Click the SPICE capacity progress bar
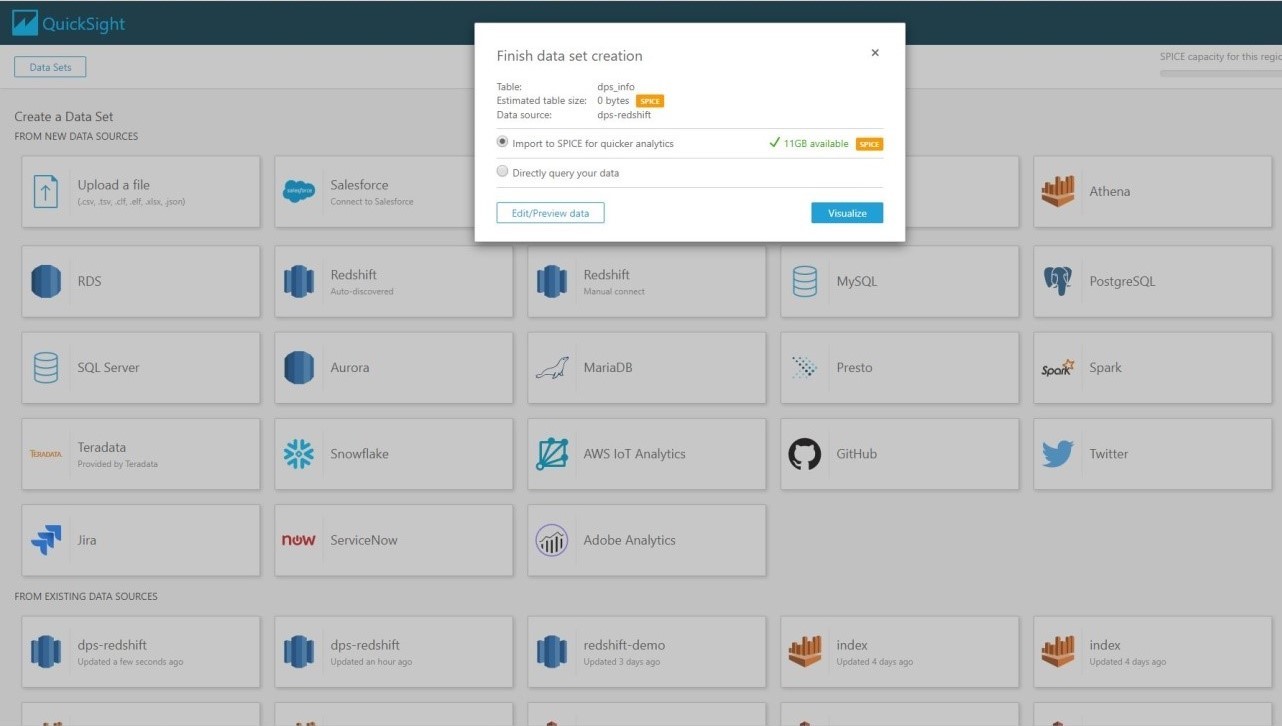Image resolution: width=1282 pixels, height=726 pixels. coord(1220,73)
